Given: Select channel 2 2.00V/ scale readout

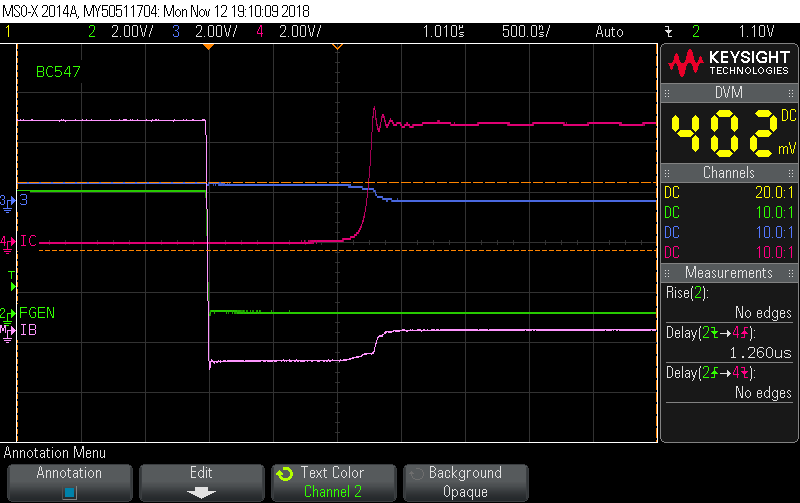Looking at the screenshot, I should [x=132, y=32].
